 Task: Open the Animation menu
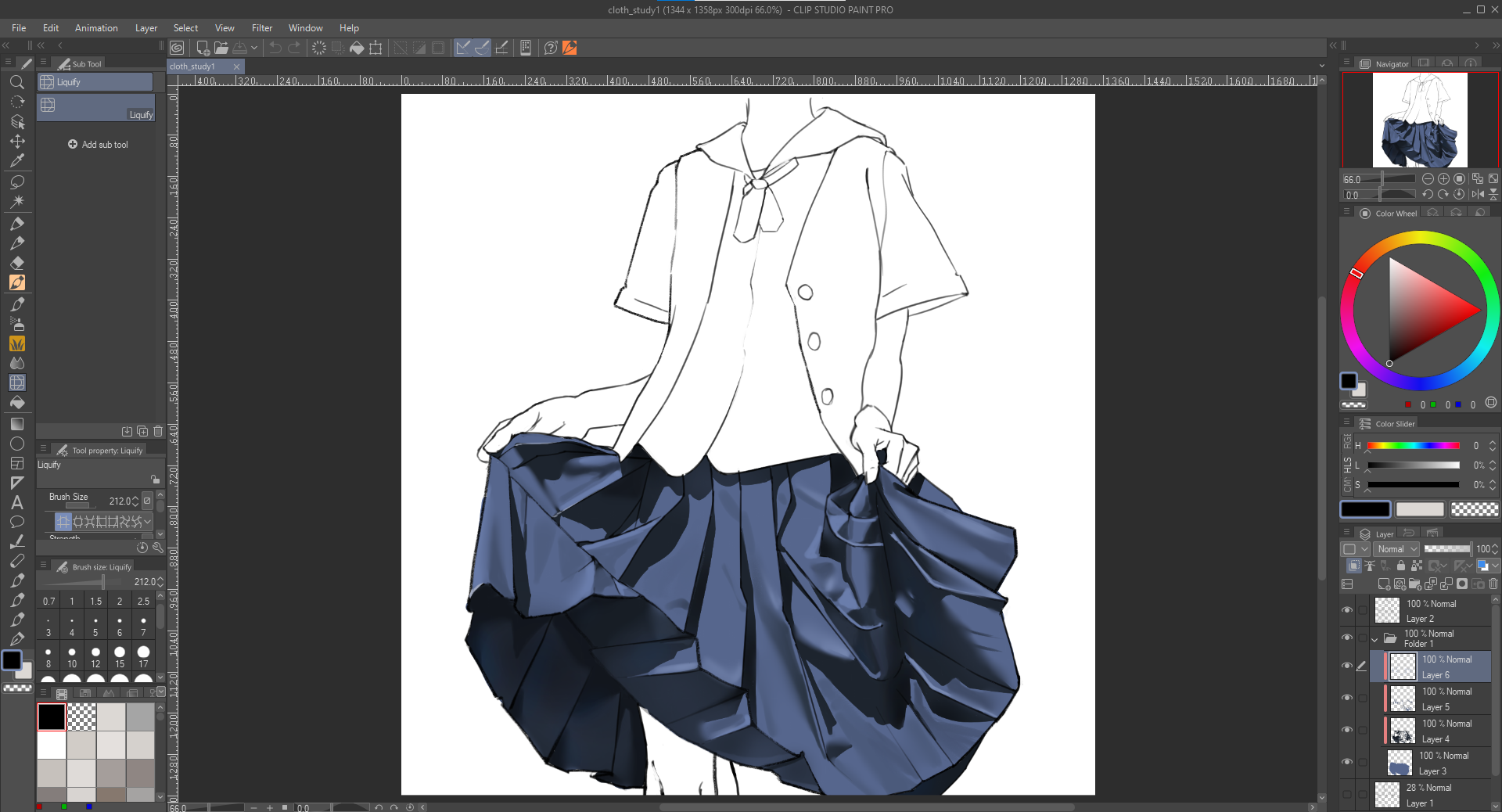[96, 28]
